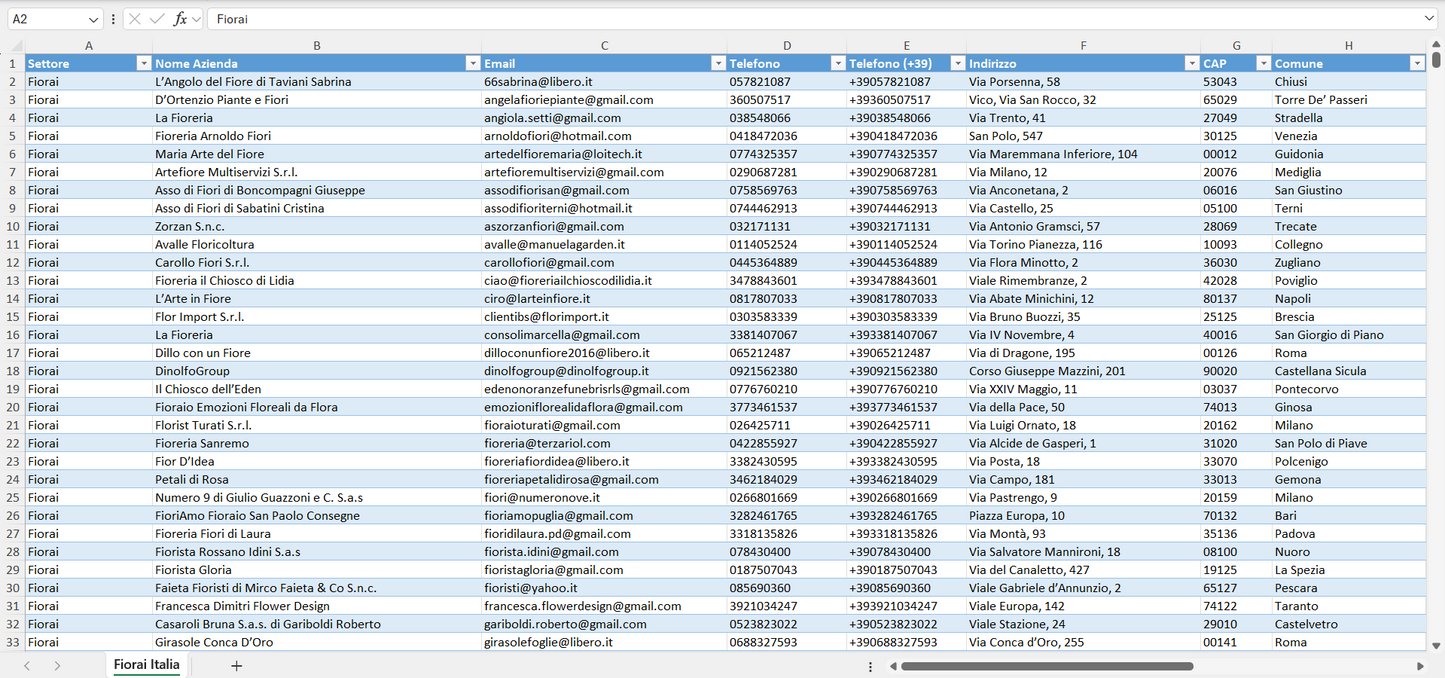Viewport: 1445px width, 678px height.
Task: Click Comune cell San Giorgio di Piano
Action: click(1349, 335)
